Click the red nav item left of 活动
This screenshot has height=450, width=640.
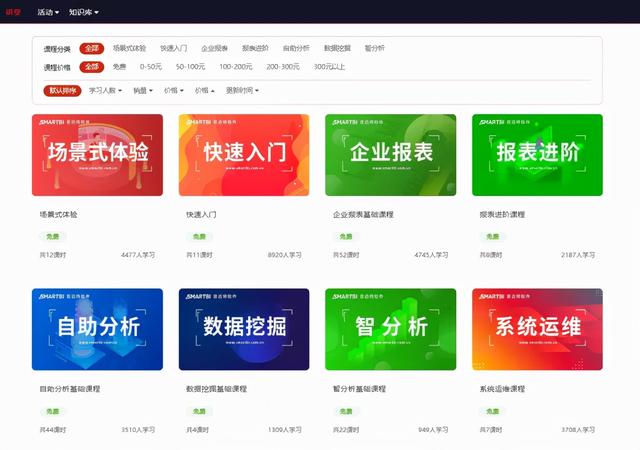13,12
